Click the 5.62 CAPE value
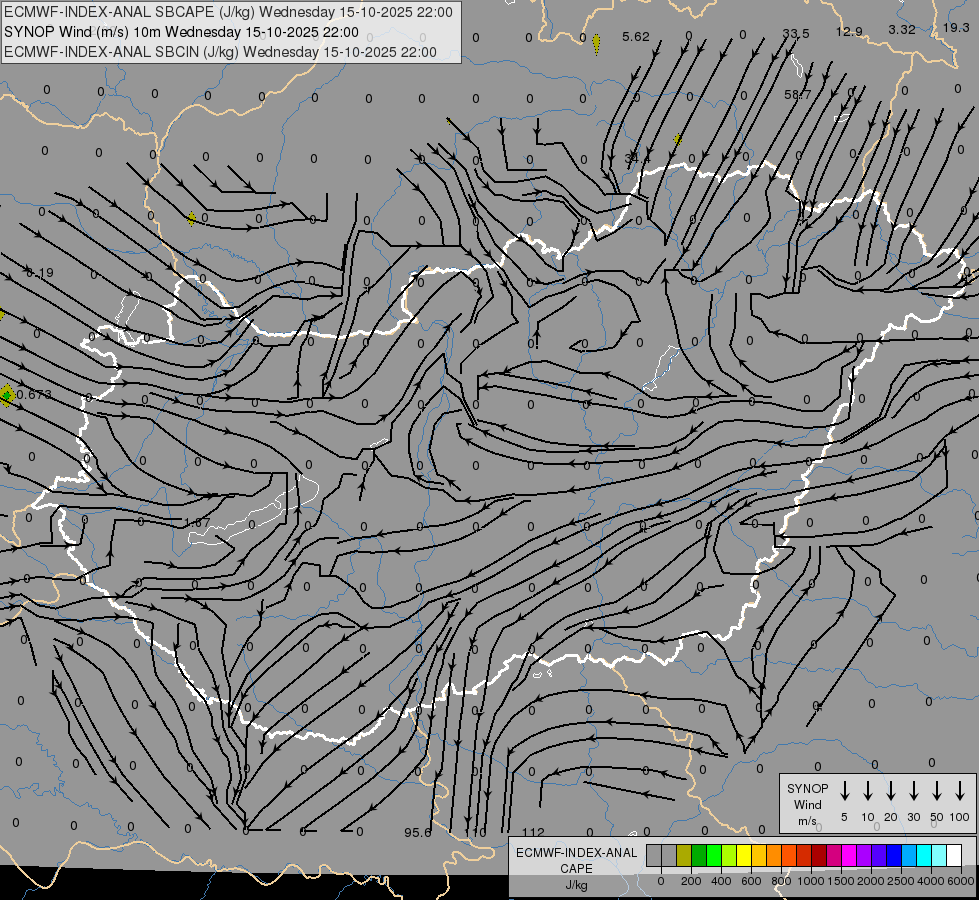Viewport: 979px width, 900px height. (636, 37)
